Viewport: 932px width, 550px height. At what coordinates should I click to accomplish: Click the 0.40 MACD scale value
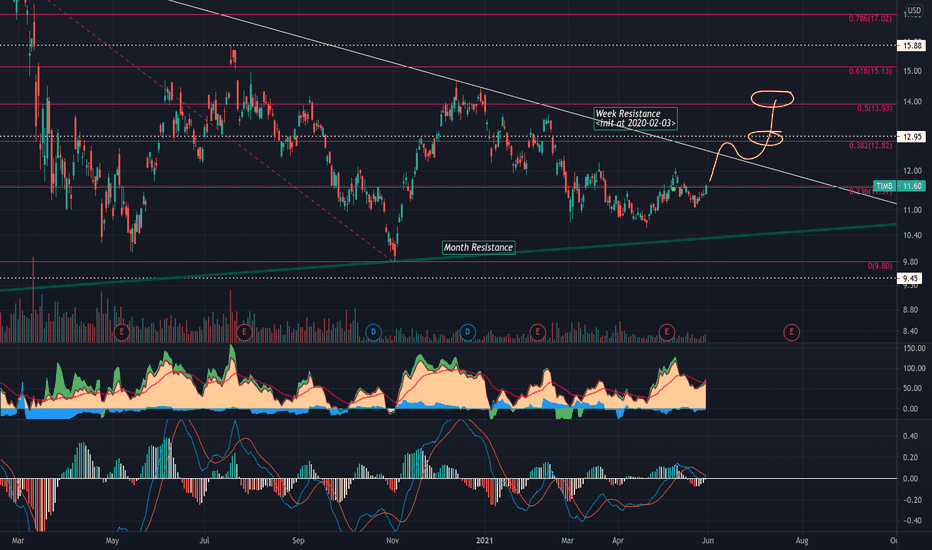click(910, 436)
